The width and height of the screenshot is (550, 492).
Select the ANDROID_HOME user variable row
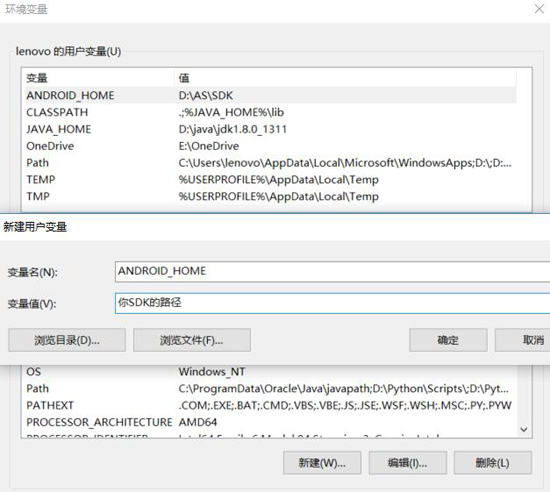pyautogui.click(x=269, y=95)
